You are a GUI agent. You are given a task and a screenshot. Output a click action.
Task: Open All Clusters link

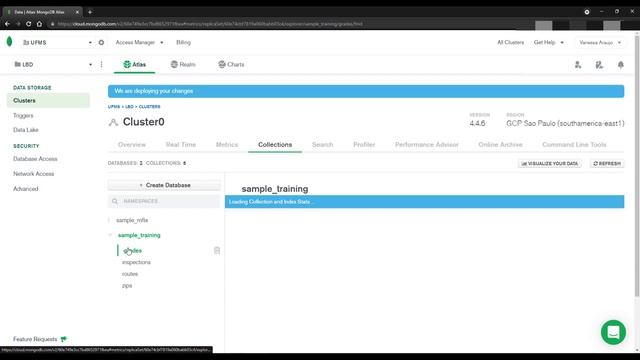pyautogui.click(x=510, y=42)
